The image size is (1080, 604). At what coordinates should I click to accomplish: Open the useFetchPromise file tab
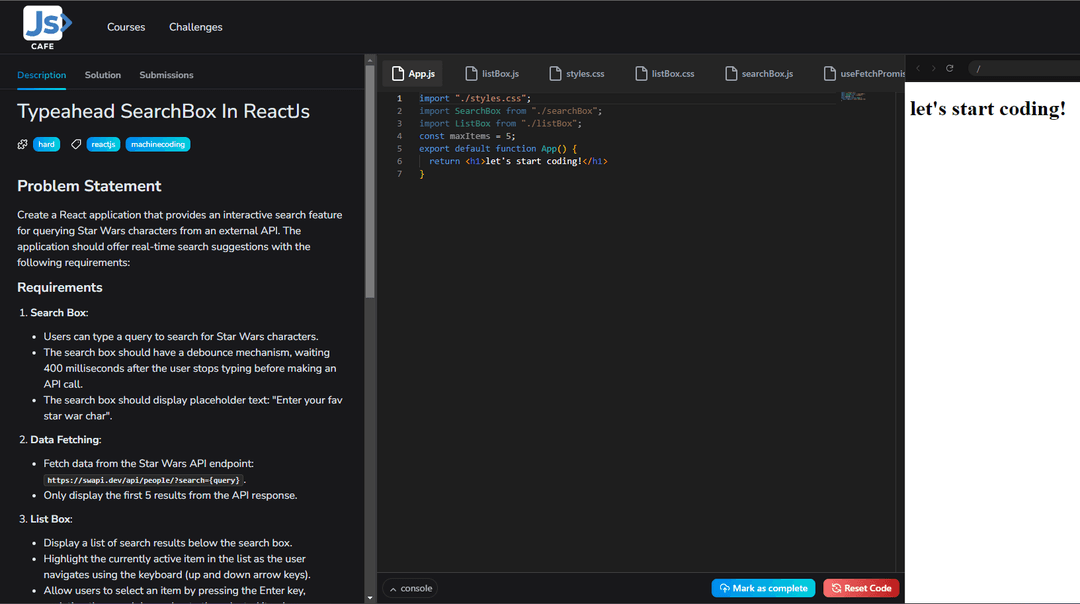(x=862, y=74)
